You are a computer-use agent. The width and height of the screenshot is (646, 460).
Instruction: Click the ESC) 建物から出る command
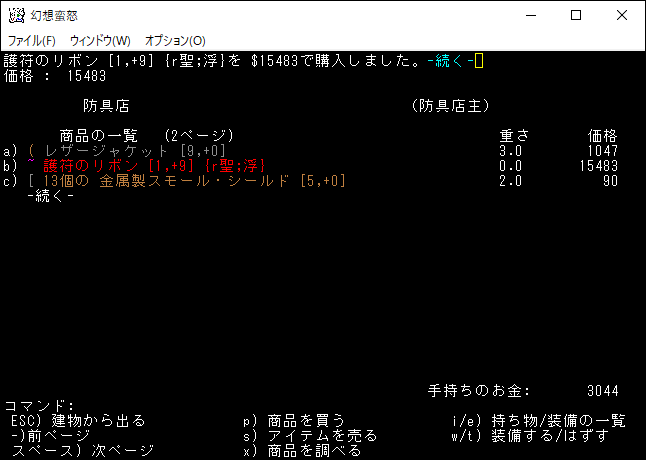coord(78,420)
